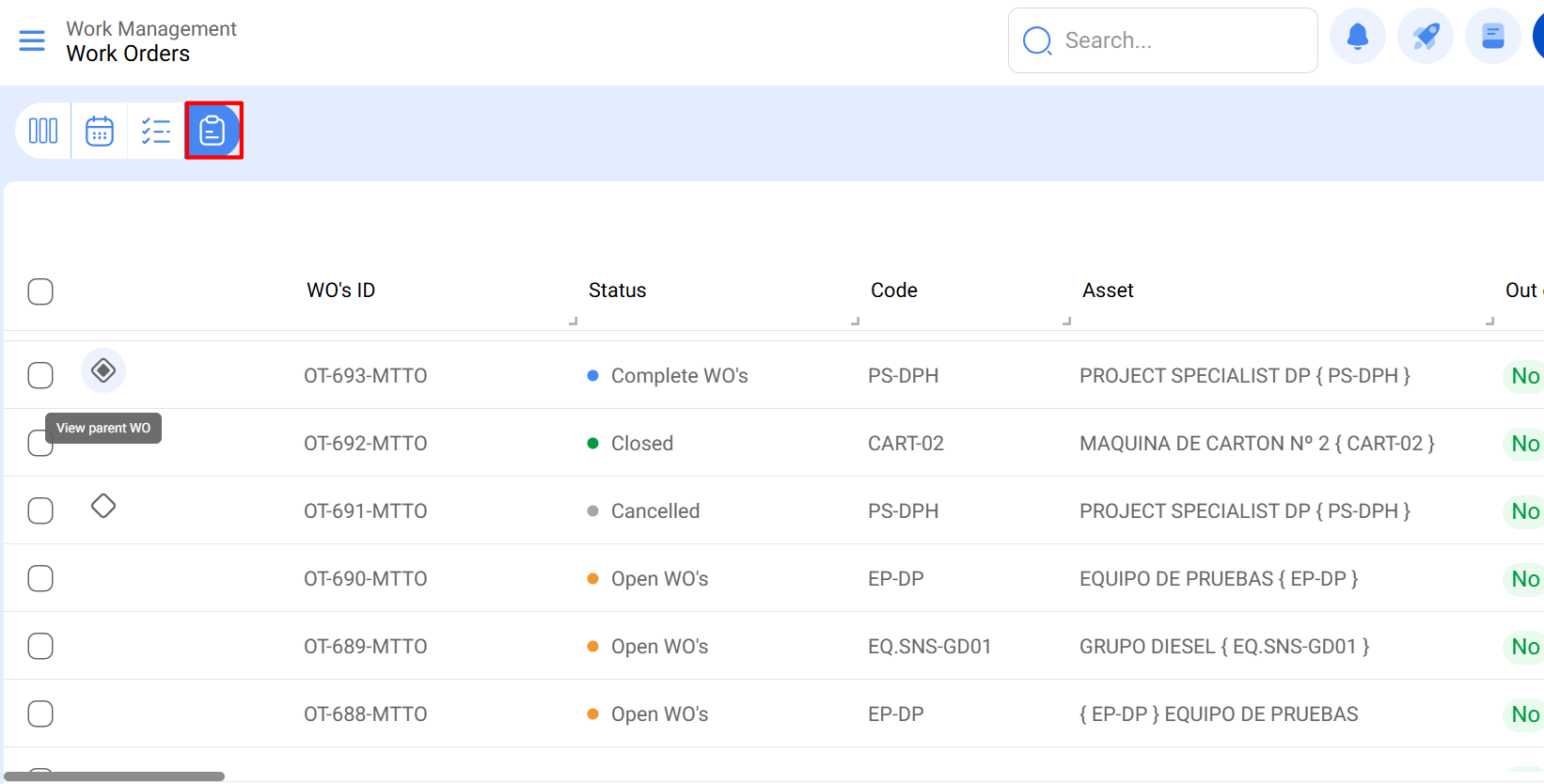
Task: Toggle the select-all checkbox in table header
Action: click(40, 291)
